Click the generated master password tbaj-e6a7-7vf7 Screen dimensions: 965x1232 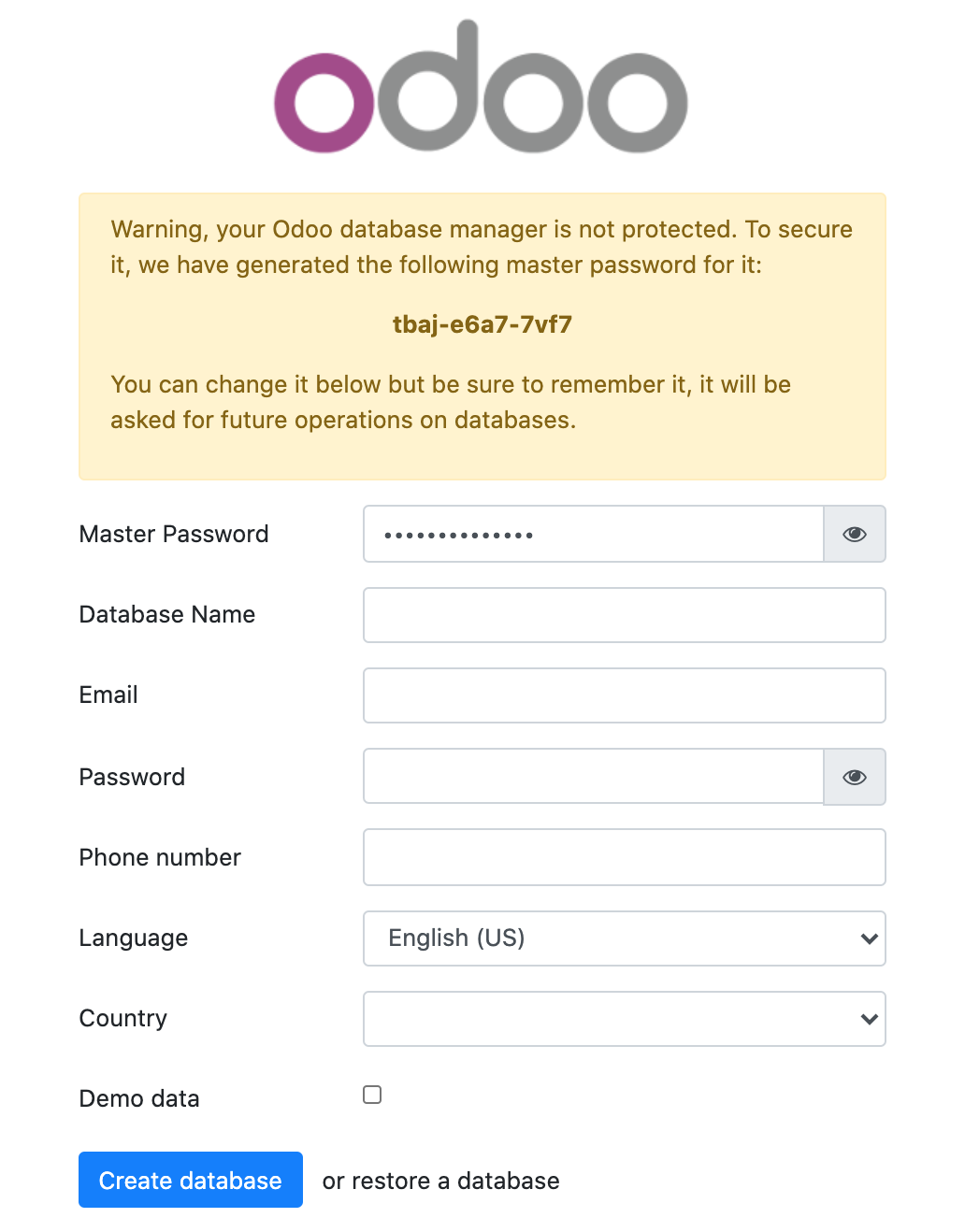tap(482, 324)
